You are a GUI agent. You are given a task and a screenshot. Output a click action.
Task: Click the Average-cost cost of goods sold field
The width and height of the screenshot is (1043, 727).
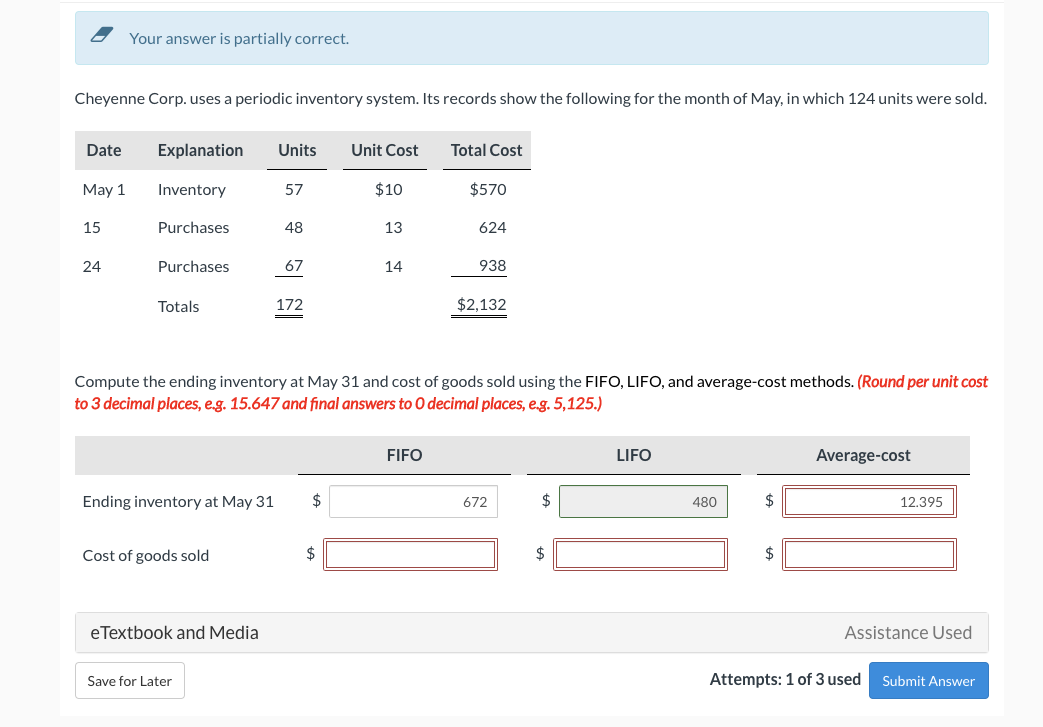coord(869,554)
